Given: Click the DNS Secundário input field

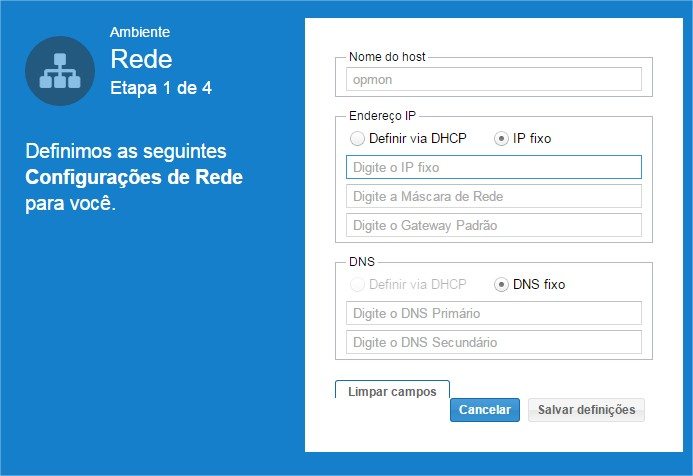Looking at the screenshot, I should (493, 342).
